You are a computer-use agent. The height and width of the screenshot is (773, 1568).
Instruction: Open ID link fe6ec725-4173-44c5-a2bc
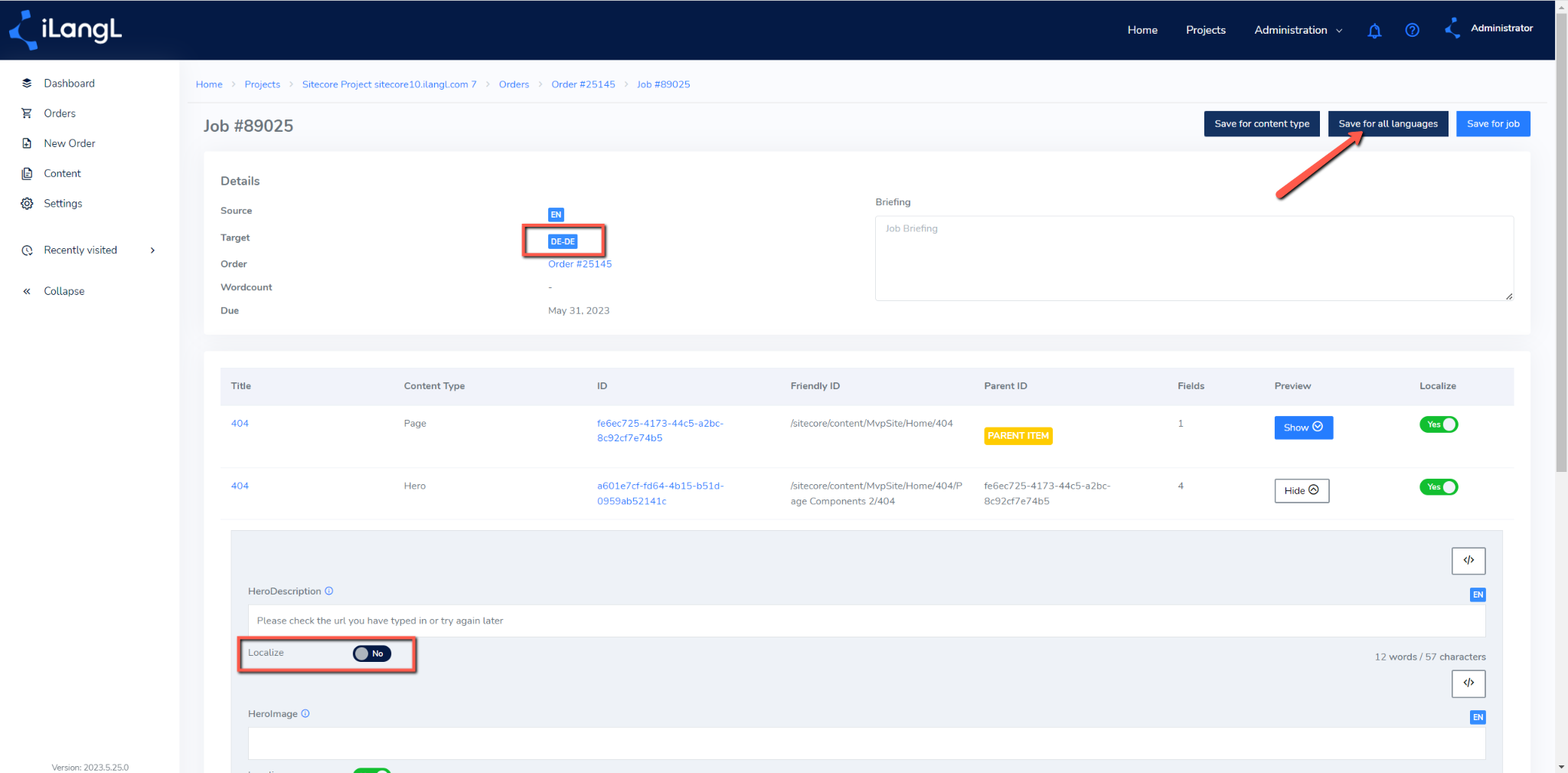(660, 431)
